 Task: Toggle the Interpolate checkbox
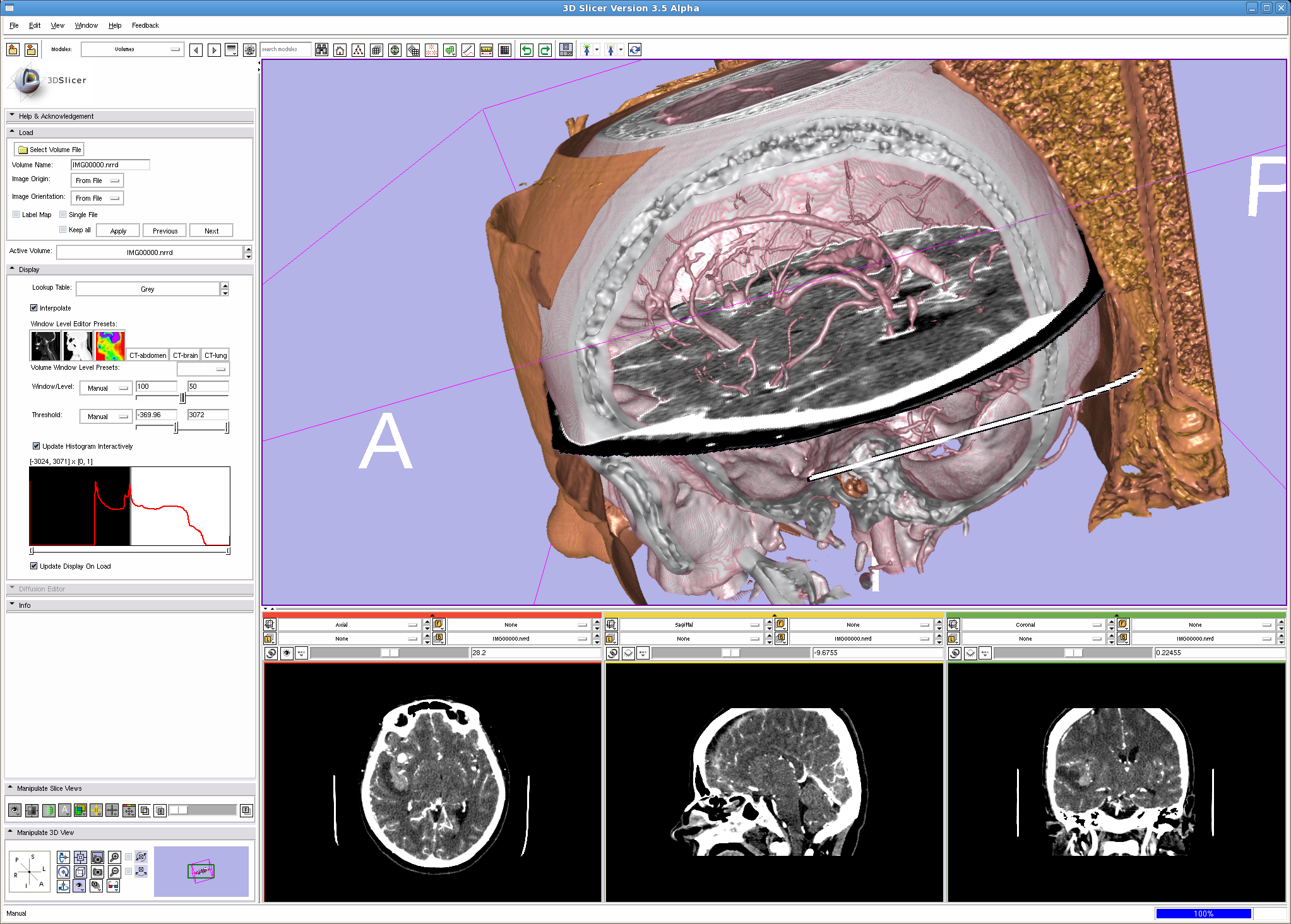coord(34,308)
